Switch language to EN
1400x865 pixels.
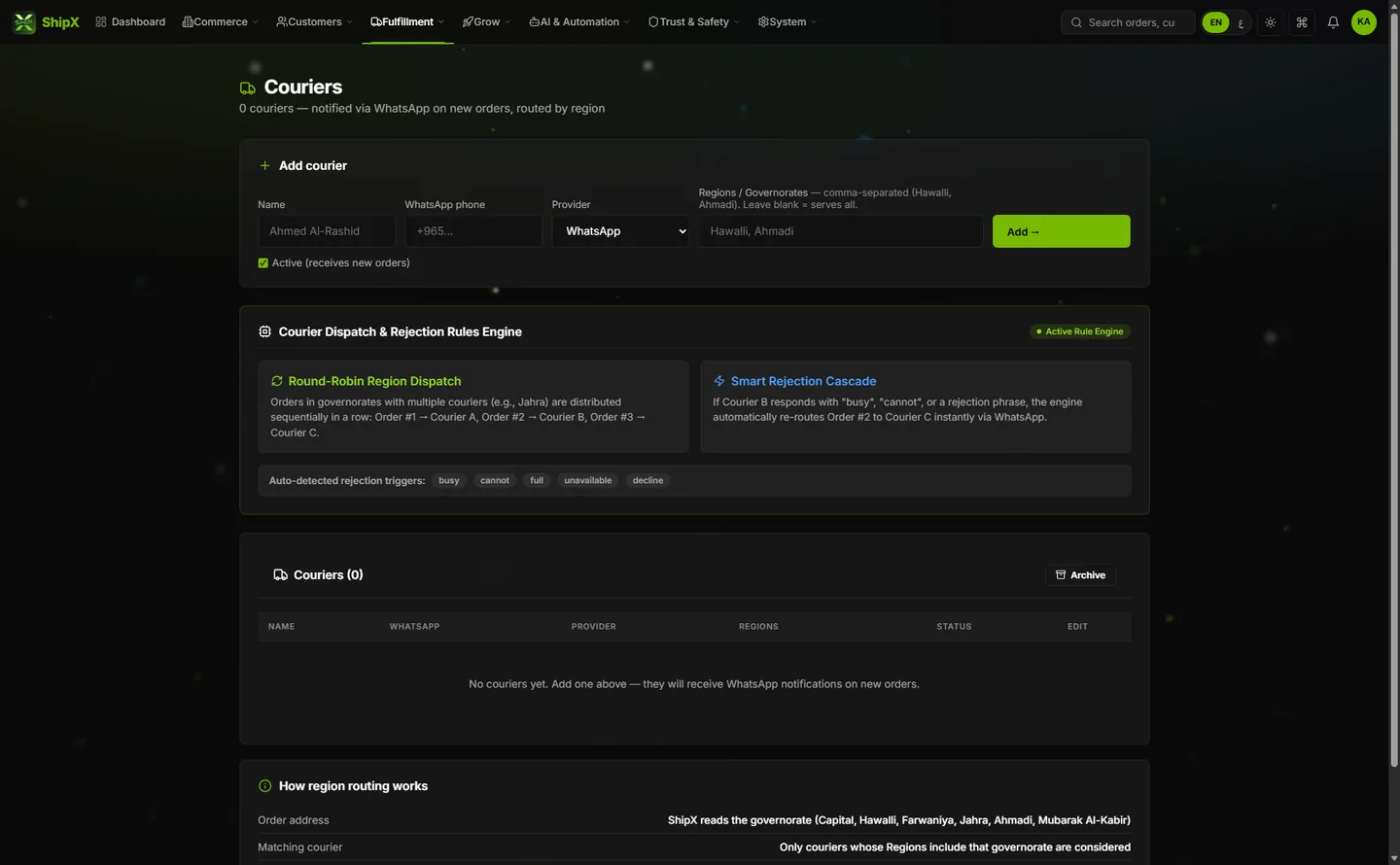1215,22
